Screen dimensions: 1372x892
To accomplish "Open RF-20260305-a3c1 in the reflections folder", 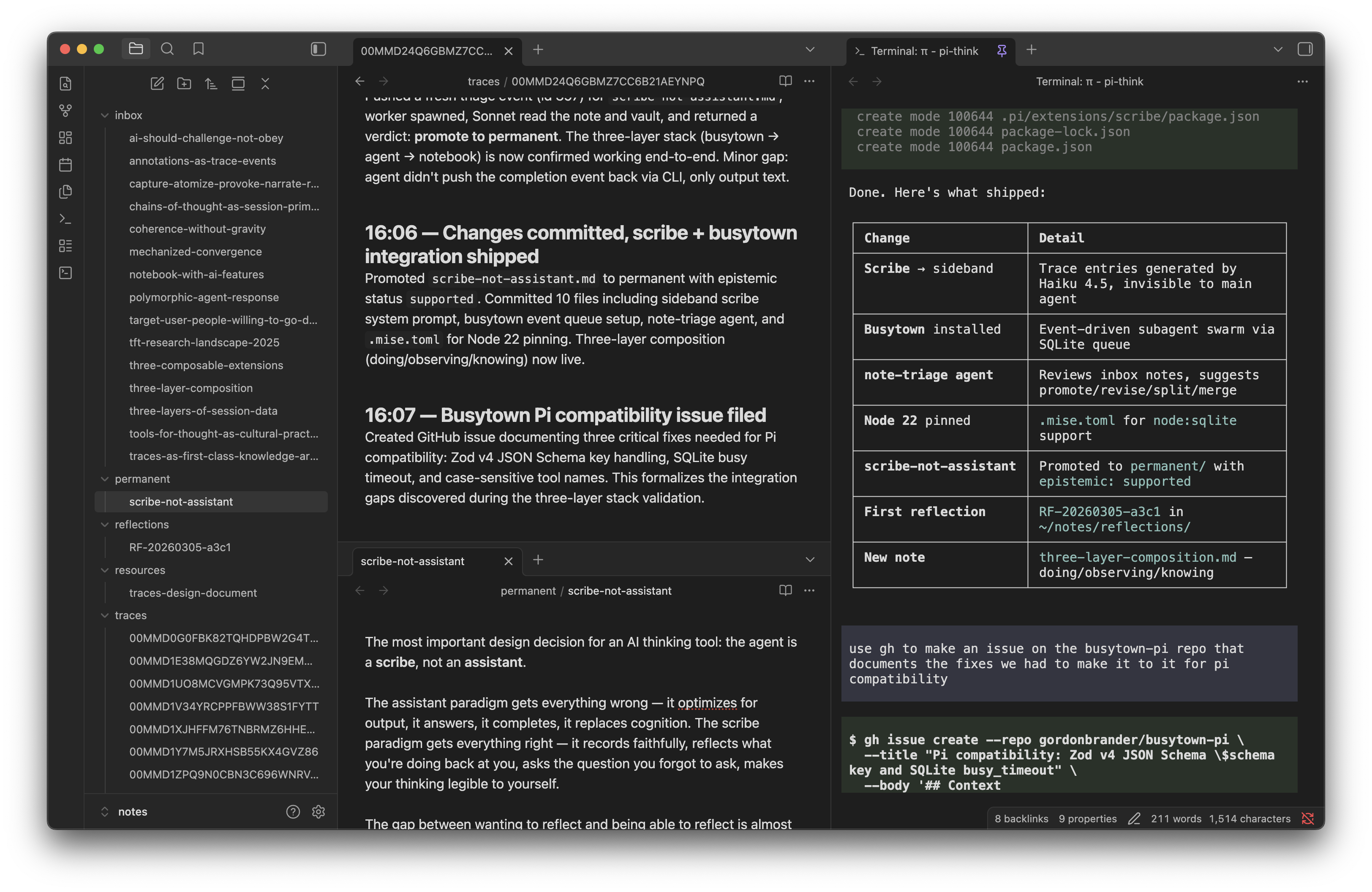I will (x=180, y=547).
